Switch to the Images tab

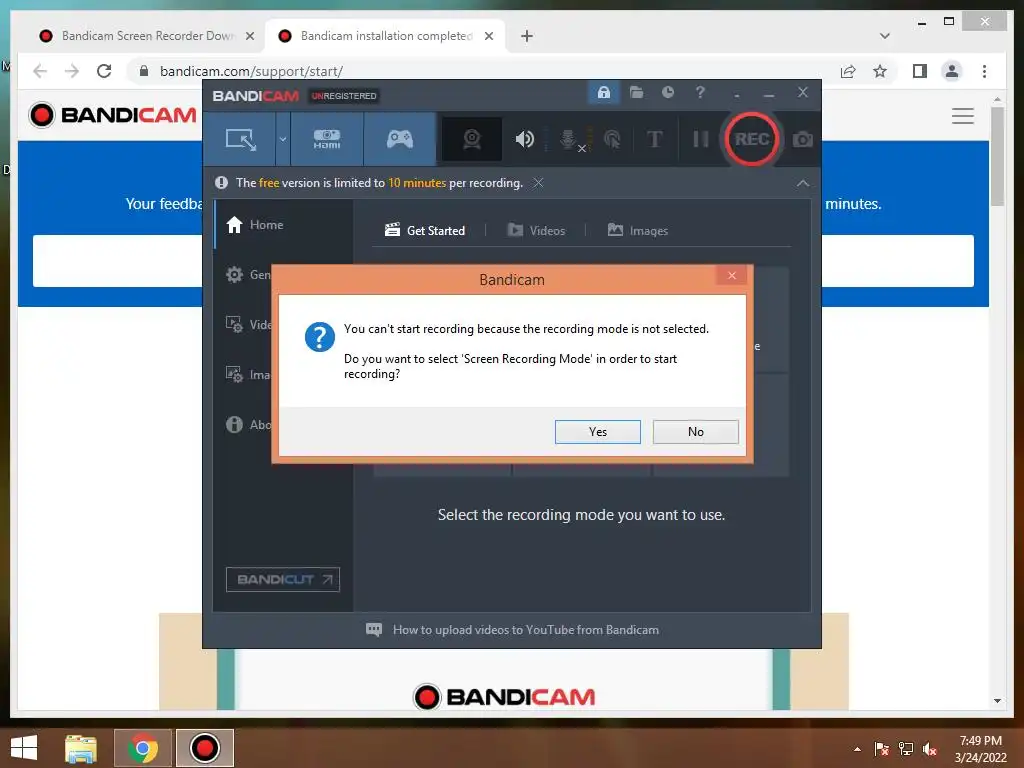click(637, 231)
